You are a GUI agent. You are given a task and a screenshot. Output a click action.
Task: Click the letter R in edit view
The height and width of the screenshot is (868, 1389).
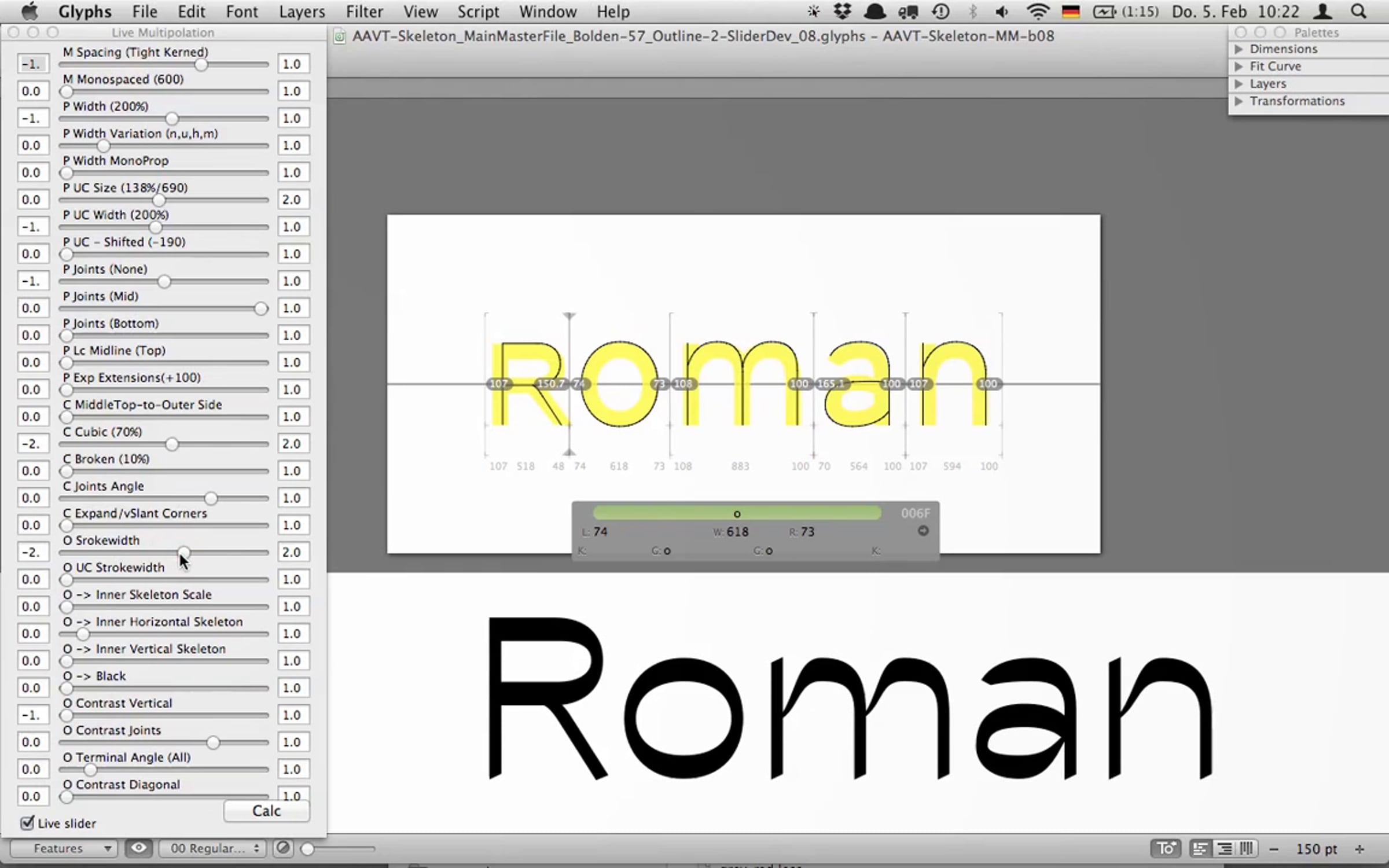529,384
